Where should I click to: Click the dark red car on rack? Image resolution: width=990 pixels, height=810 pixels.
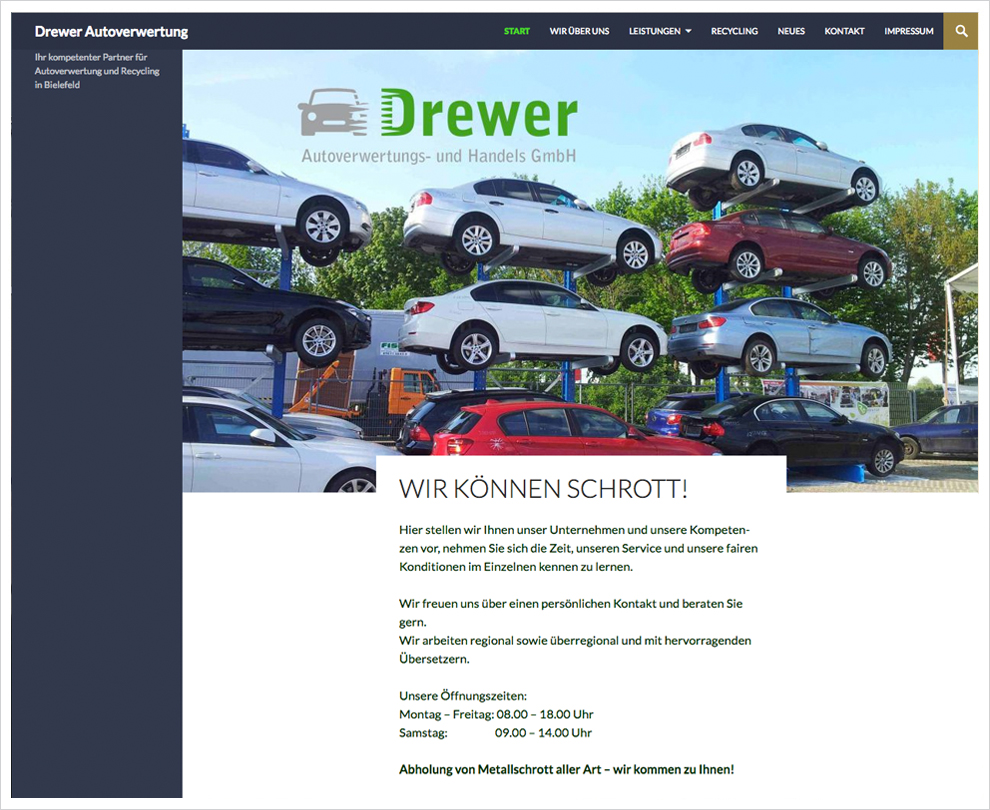point(778,246)
